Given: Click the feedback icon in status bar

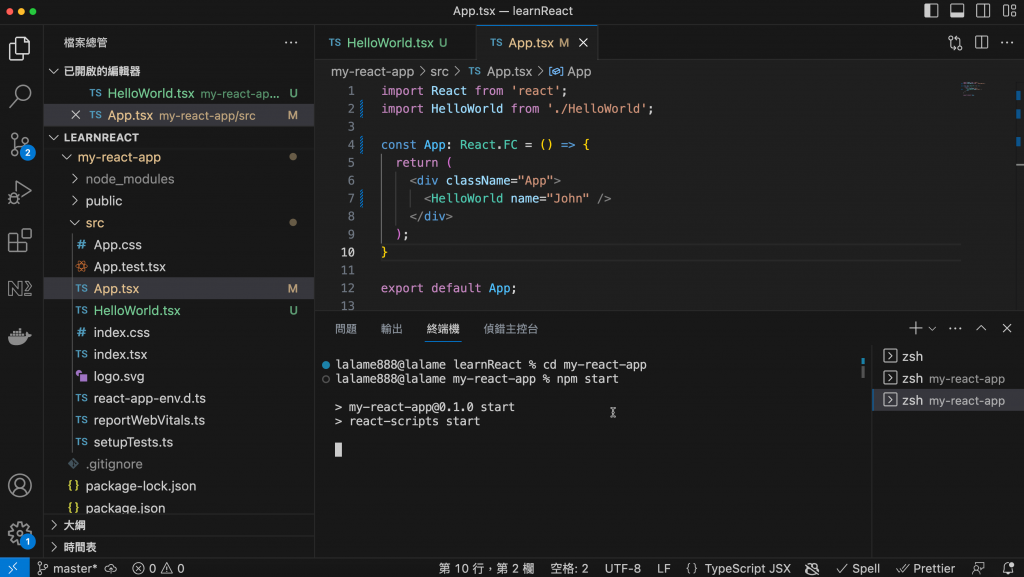Looking at the screenshot, I should point(978,569).
